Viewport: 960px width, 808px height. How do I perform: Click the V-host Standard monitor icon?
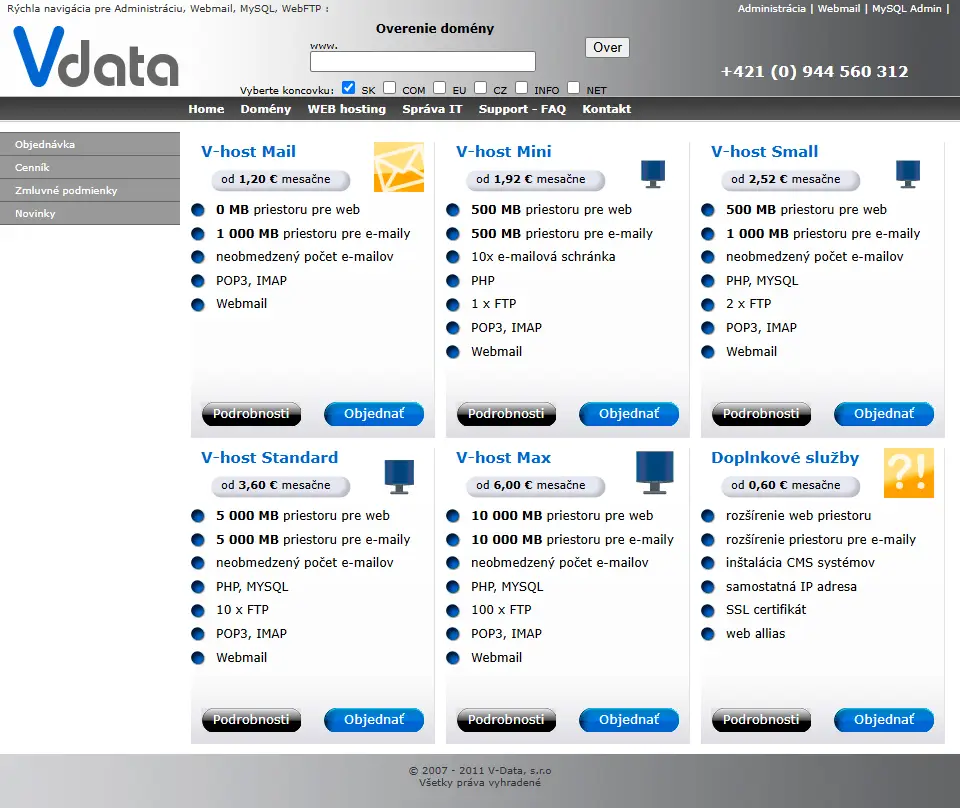point(399,477)
